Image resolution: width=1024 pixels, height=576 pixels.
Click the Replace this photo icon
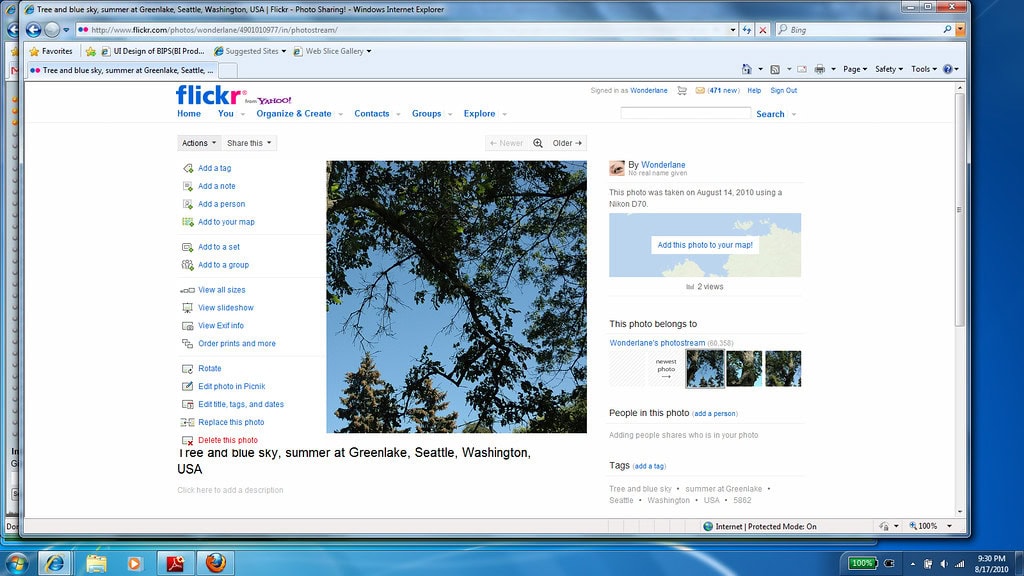coord(188,423)
